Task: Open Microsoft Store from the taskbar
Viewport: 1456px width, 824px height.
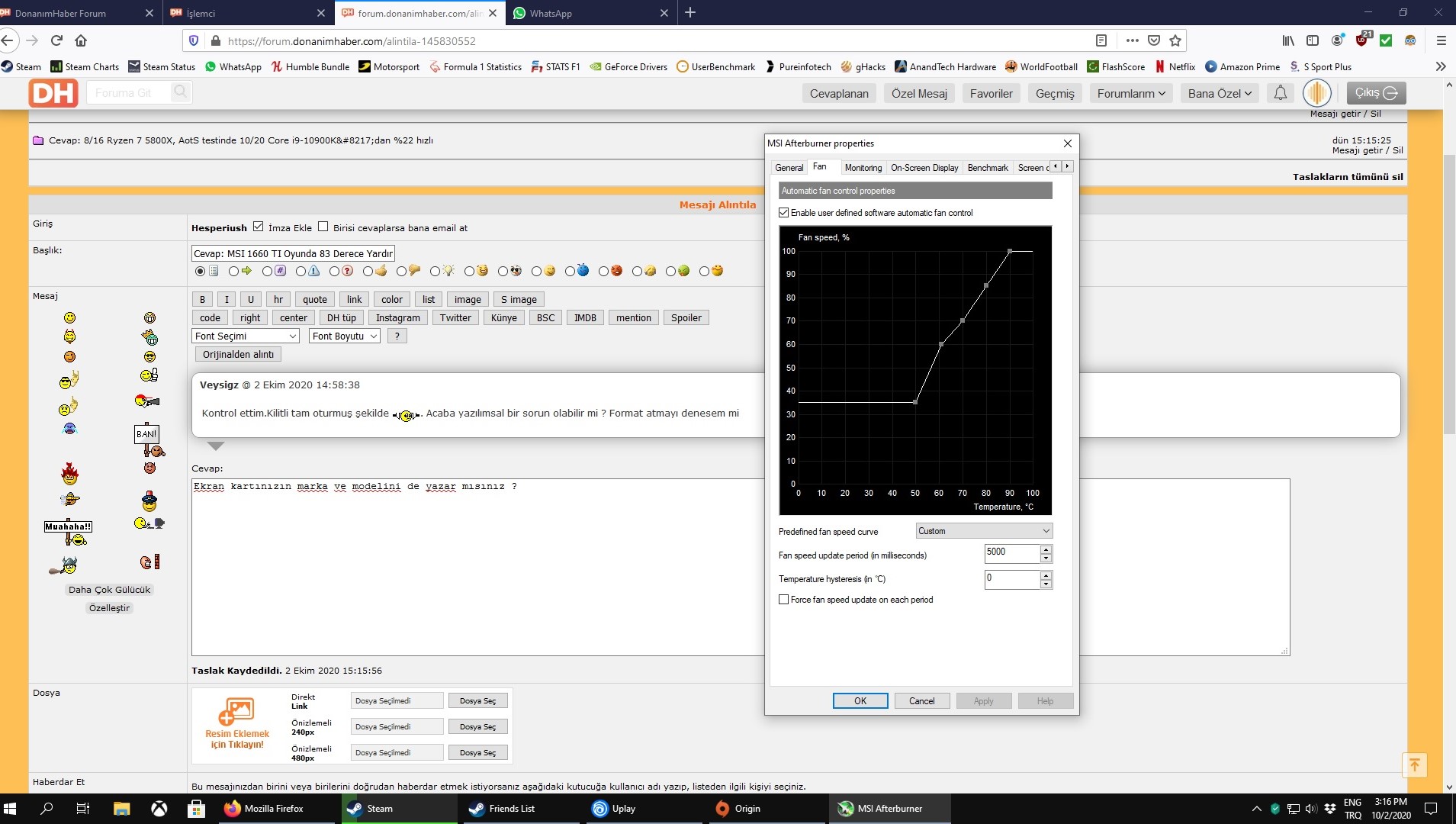Action: tap(196, 809)
